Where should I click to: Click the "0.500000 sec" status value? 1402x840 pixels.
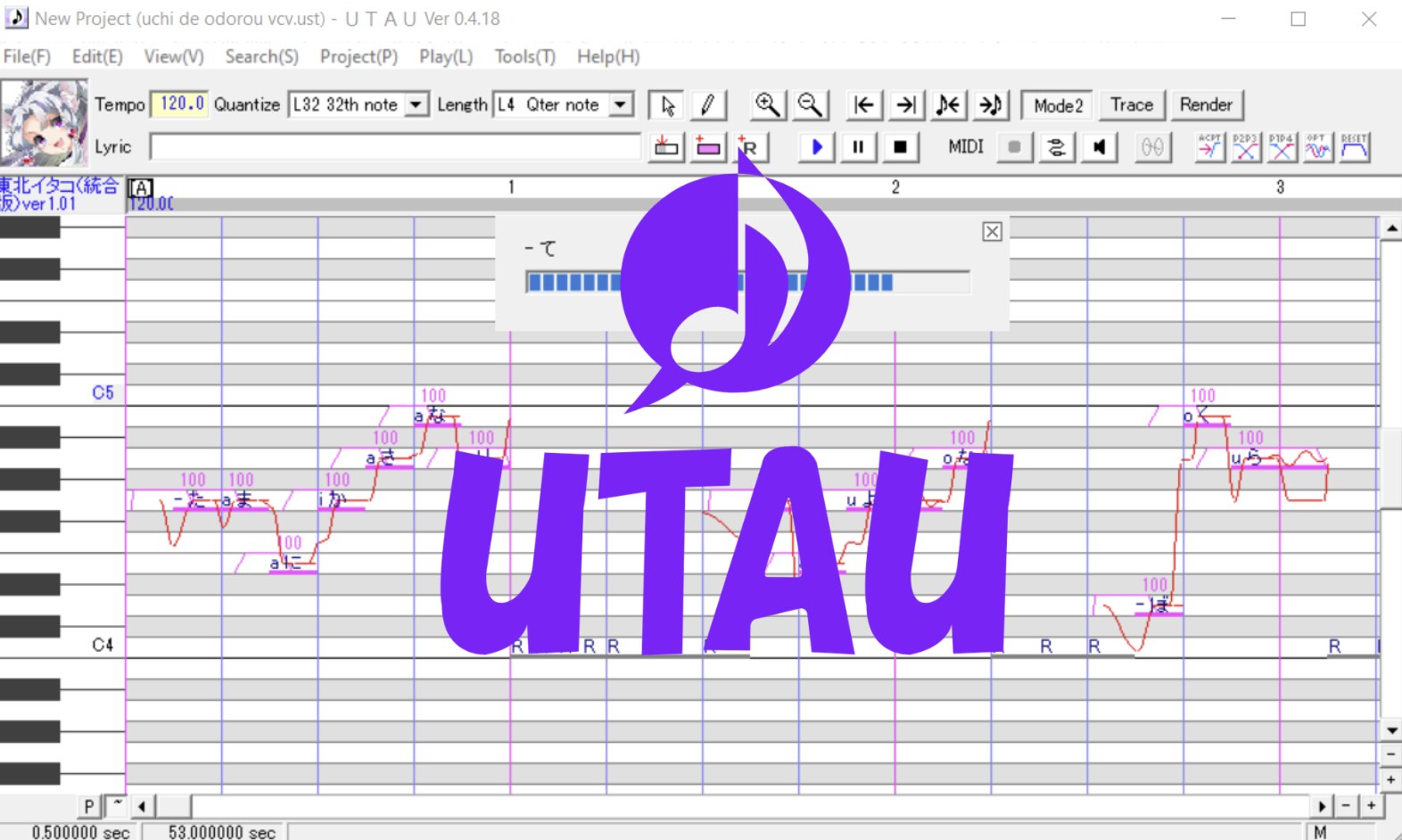click(x=80, y=832)
